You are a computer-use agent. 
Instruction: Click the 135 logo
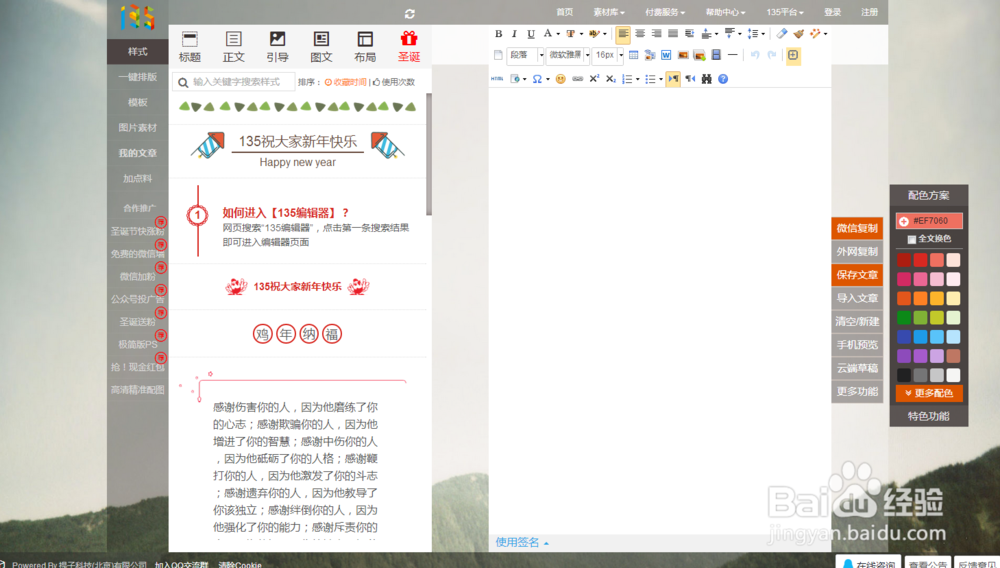coord(138,17)
